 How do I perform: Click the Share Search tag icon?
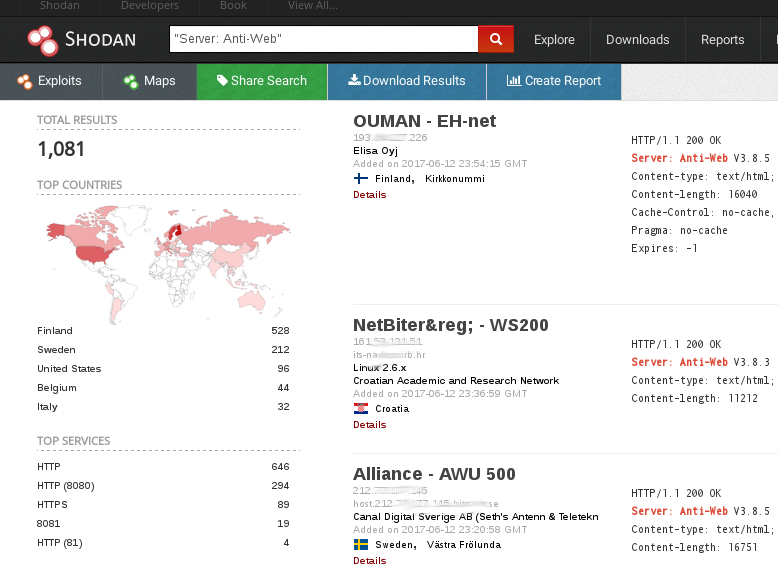(x=222, y=80)
